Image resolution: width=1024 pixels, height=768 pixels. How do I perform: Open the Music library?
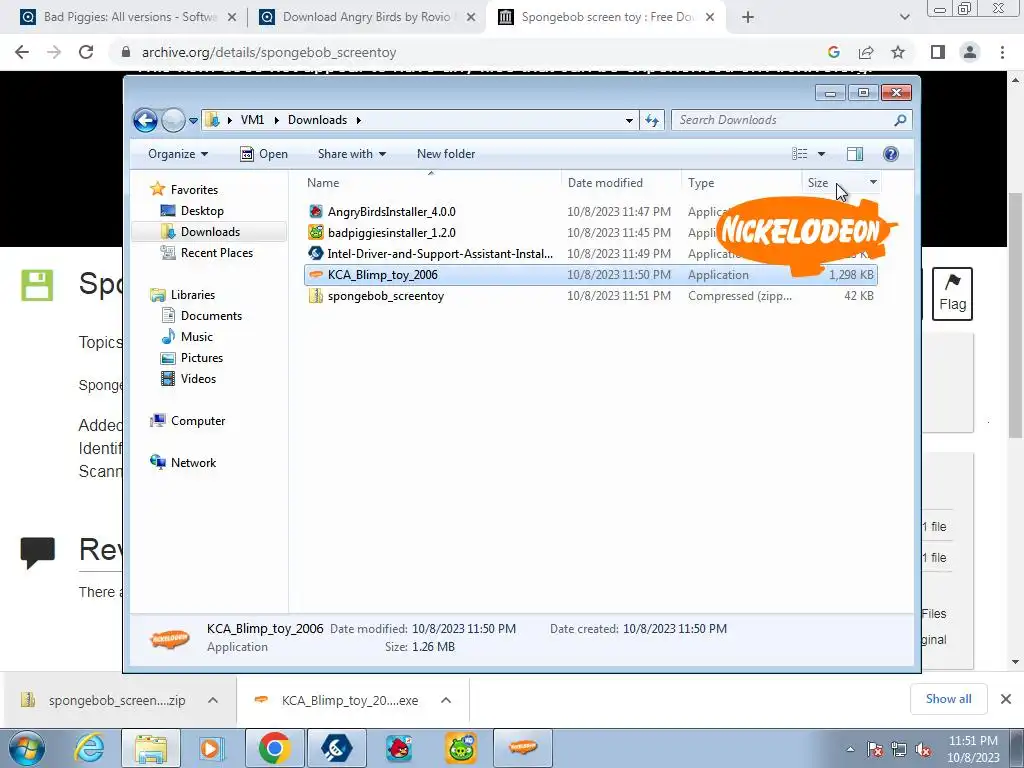(197, 337)
